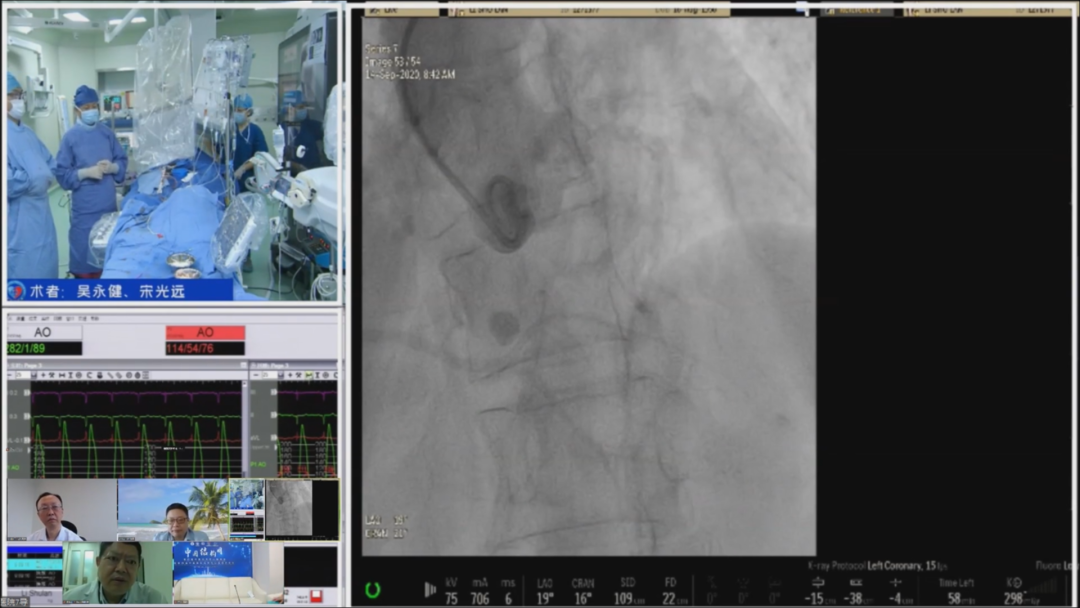
Task: Expand the purple lead channel arrow in left panel
Action: [27, 392]
